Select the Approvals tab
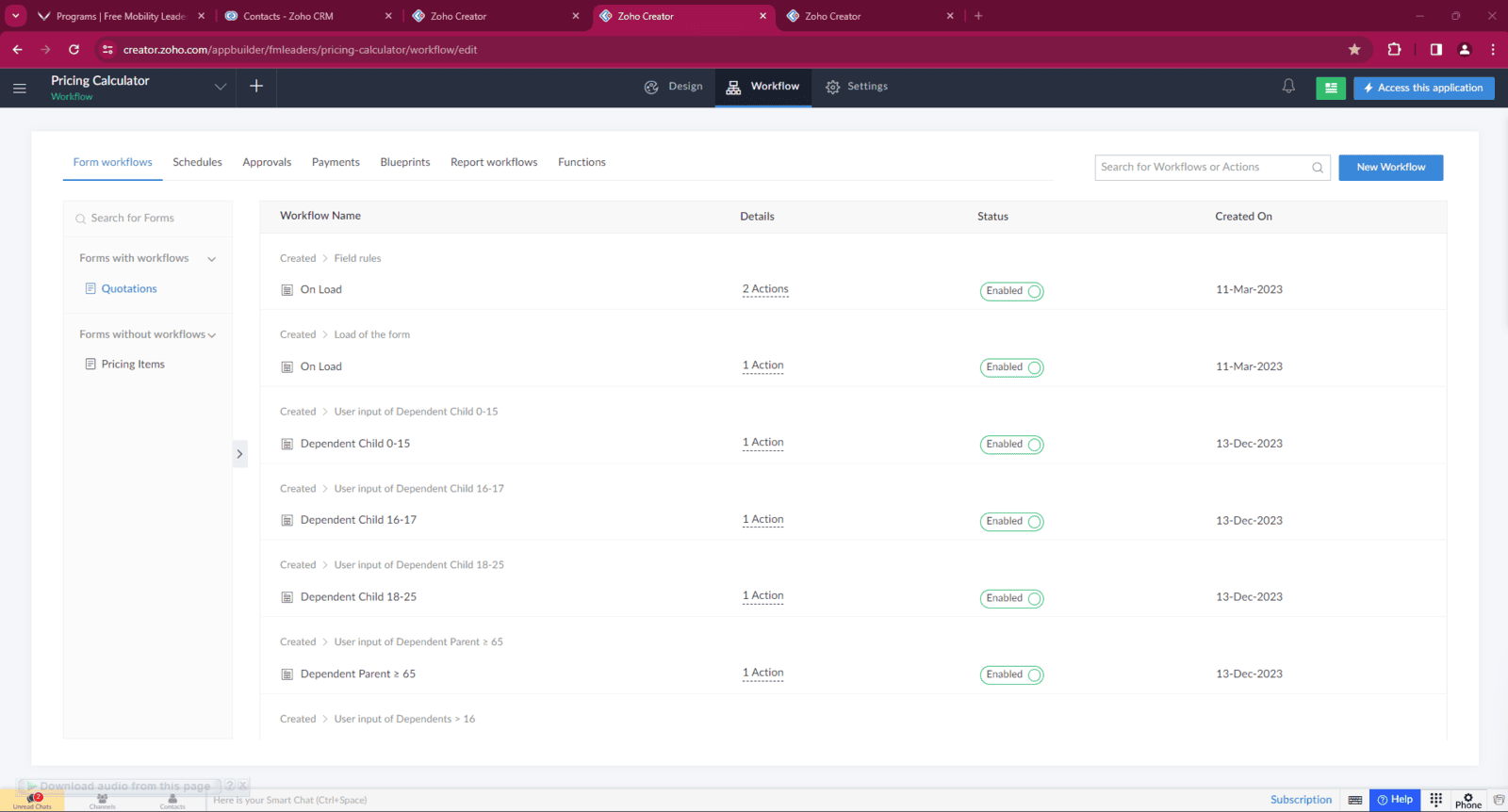 [267, 162]
